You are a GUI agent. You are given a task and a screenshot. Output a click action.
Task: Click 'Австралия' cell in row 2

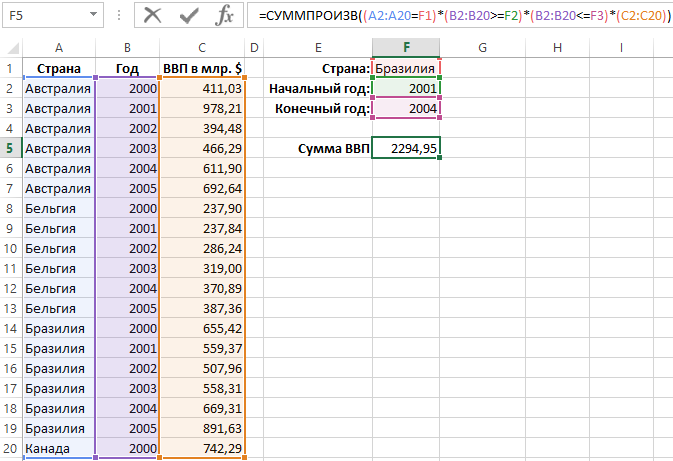[59, 88]
